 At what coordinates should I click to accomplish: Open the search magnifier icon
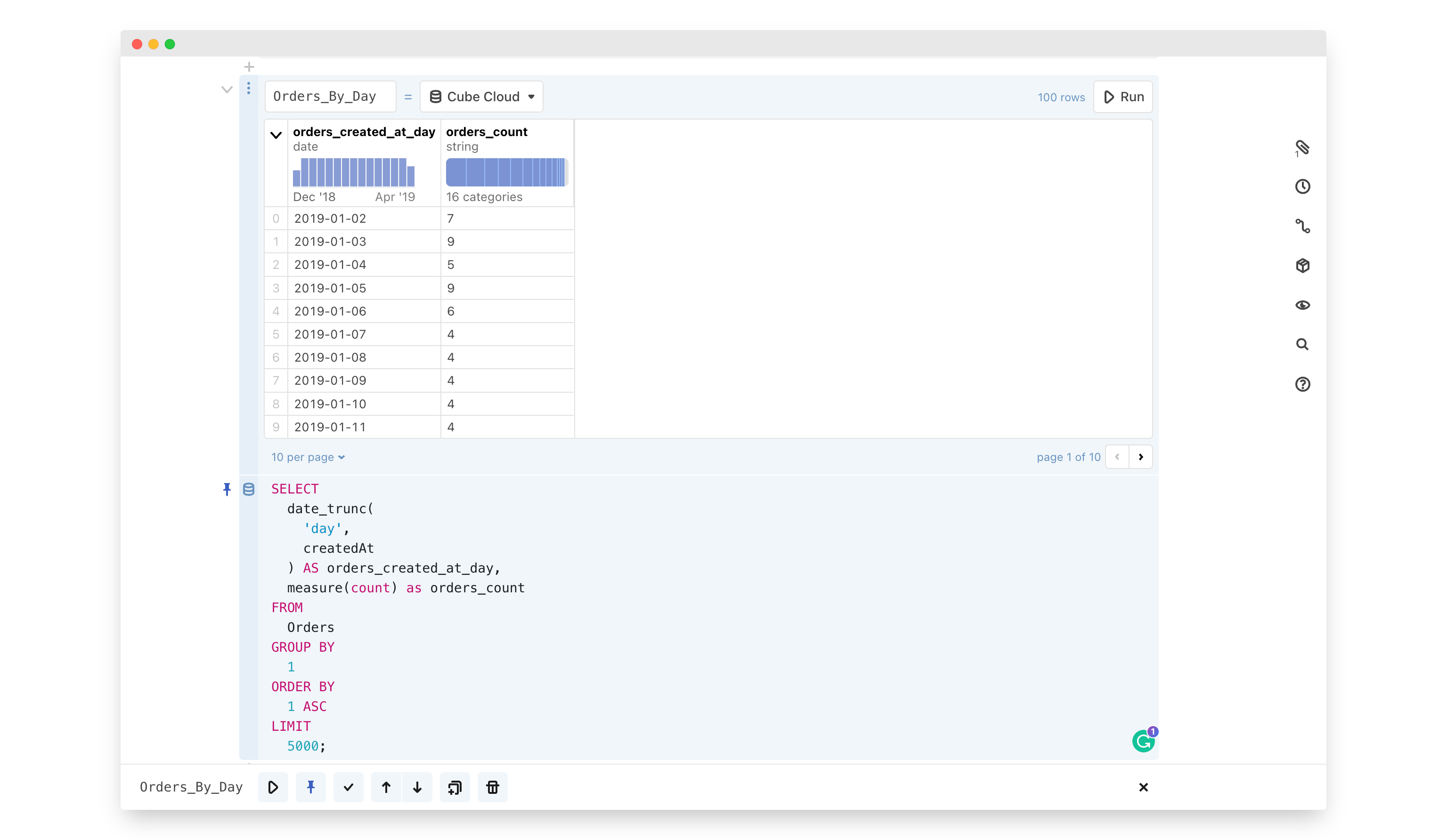click(1302, 345)
